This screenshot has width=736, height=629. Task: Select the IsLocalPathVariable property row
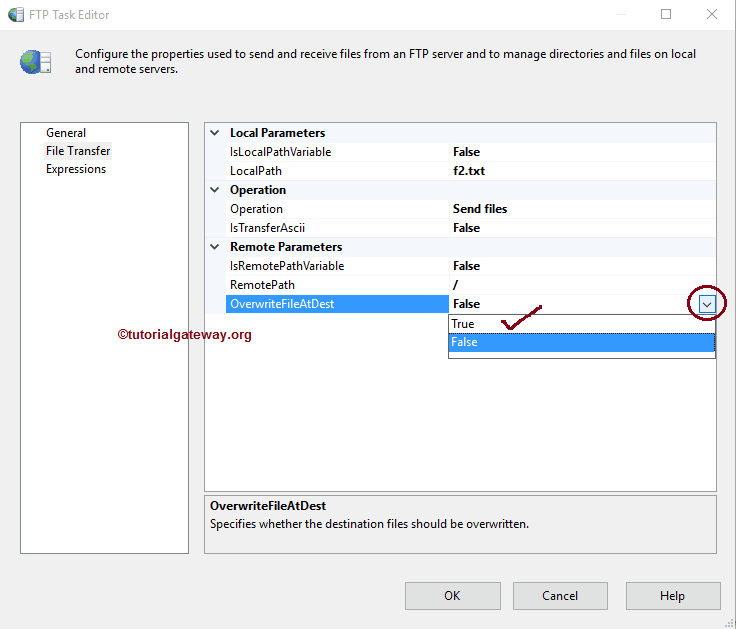280,152
